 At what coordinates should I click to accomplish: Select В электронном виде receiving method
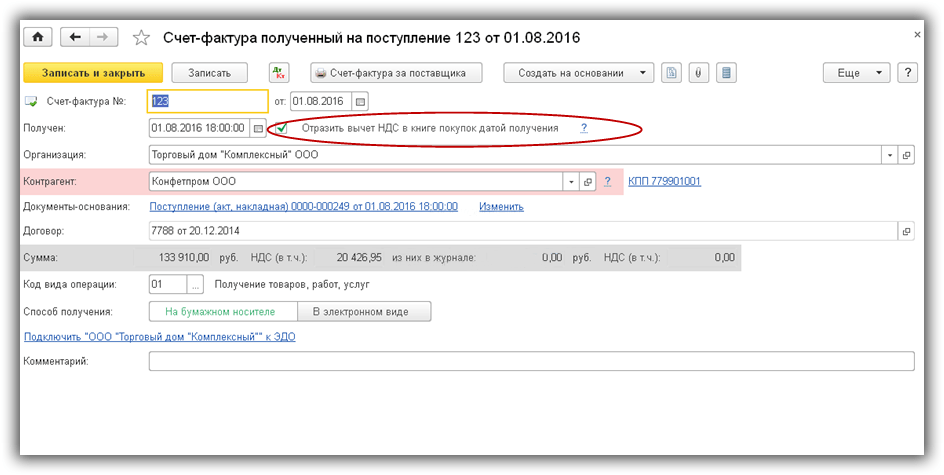click(x=364, y=312)
